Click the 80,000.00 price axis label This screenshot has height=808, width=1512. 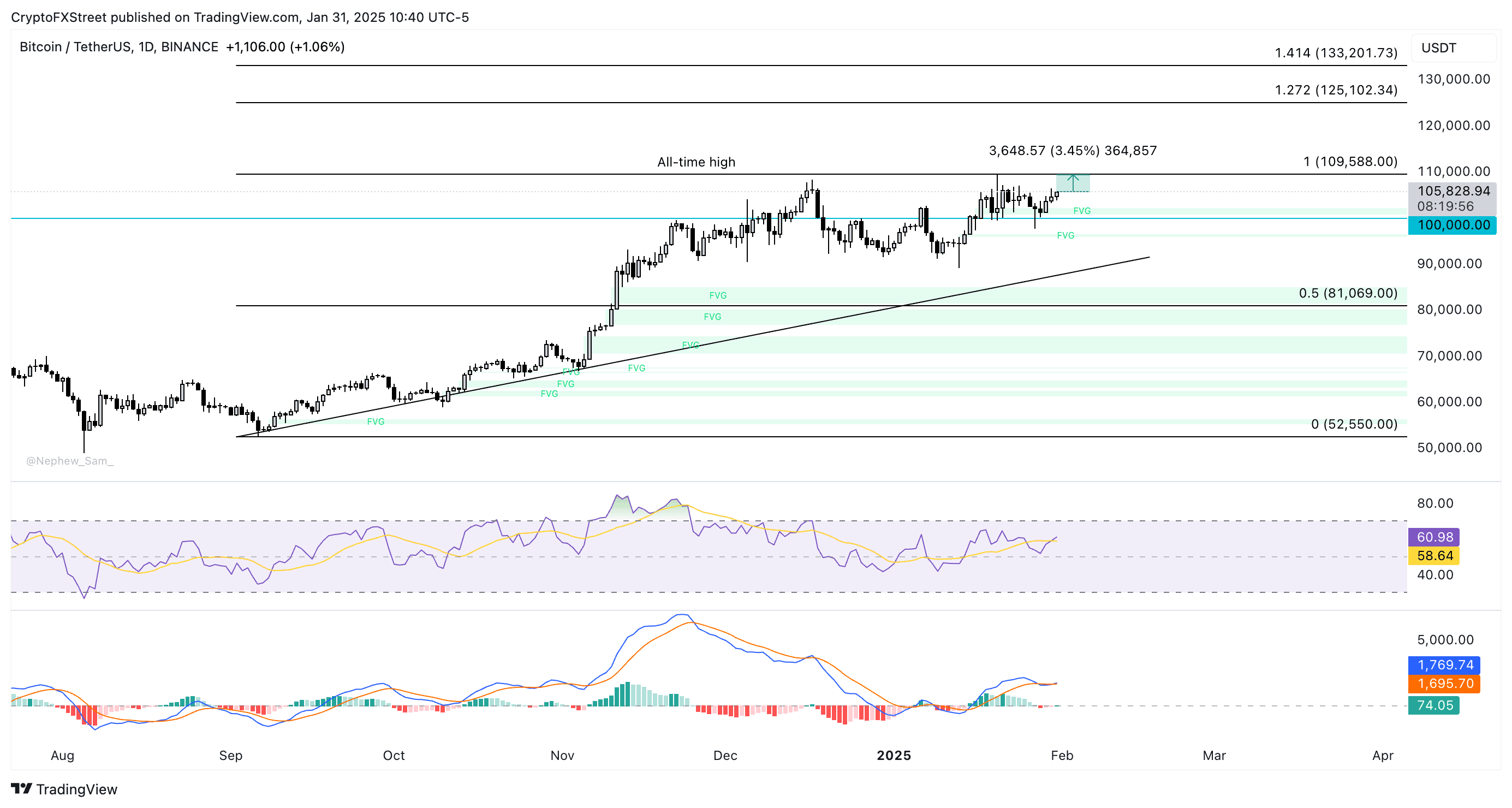click(x=1450, y=310)
